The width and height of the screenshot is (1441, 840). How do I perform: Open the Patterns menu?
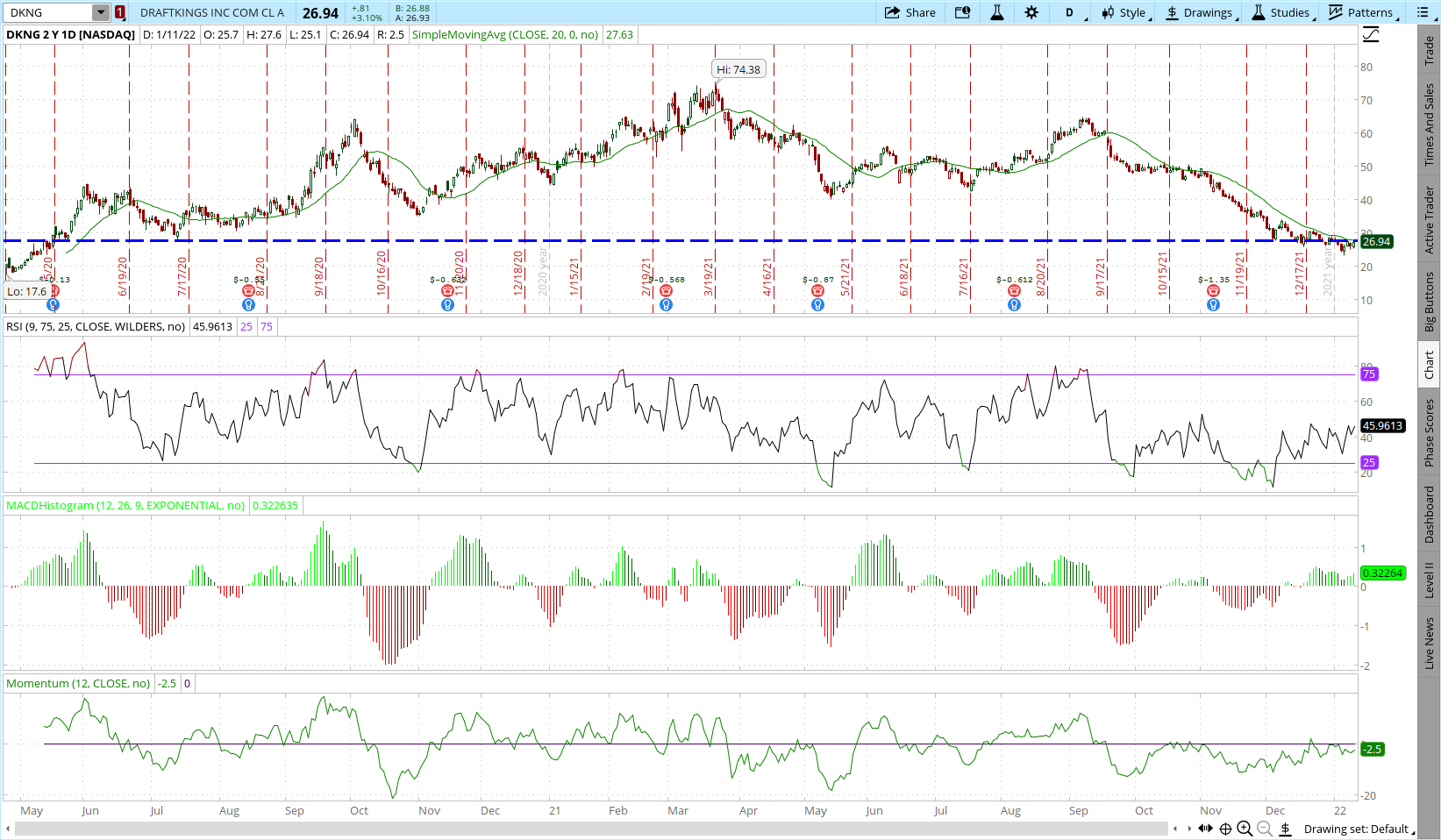[x=1361, y=12]
